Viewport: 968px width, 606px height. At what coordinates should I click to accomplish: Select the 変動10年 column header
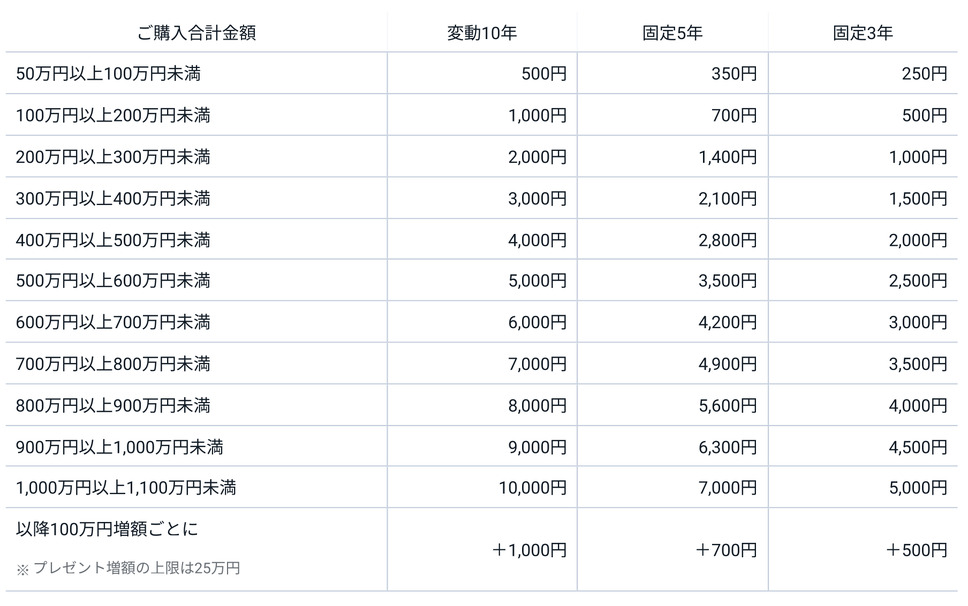482,32
